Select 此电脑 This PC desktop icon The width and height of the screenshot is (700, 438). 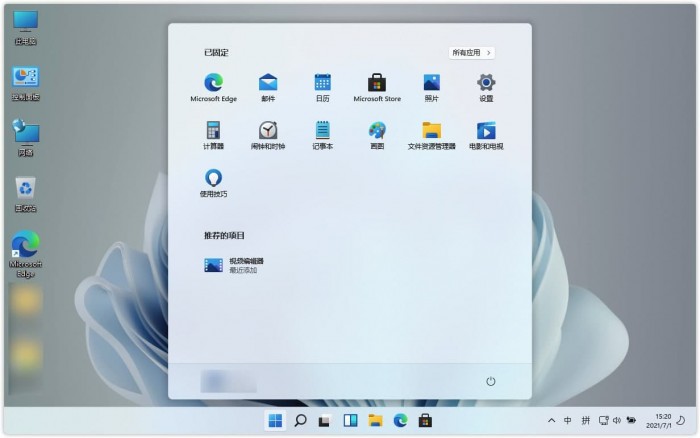[25, 28]
